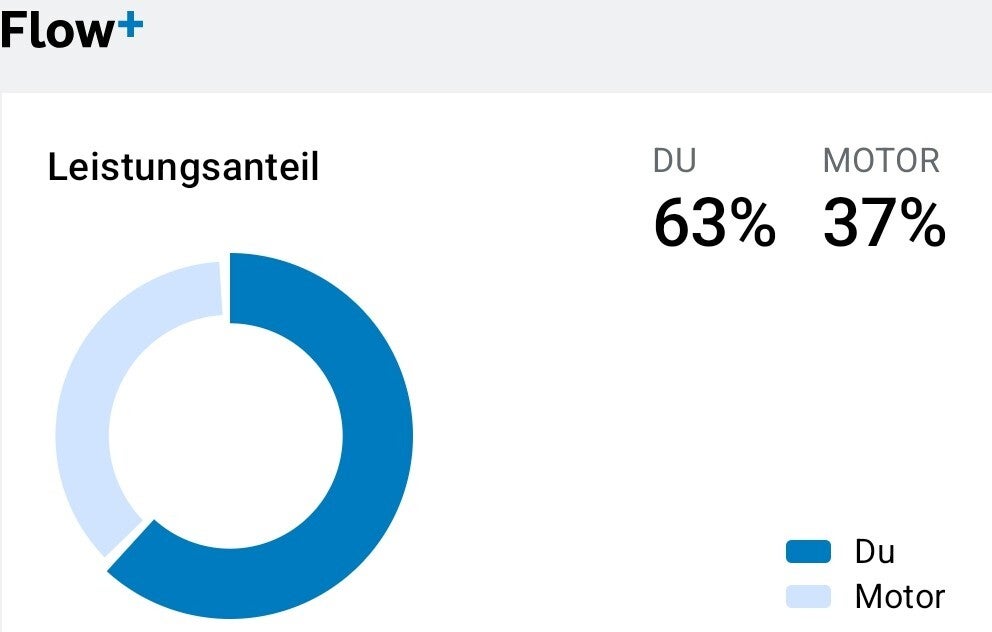Click the MOTOR label above 37%
The width and height of the screenshot is (992, 632).
coord(881,160)
